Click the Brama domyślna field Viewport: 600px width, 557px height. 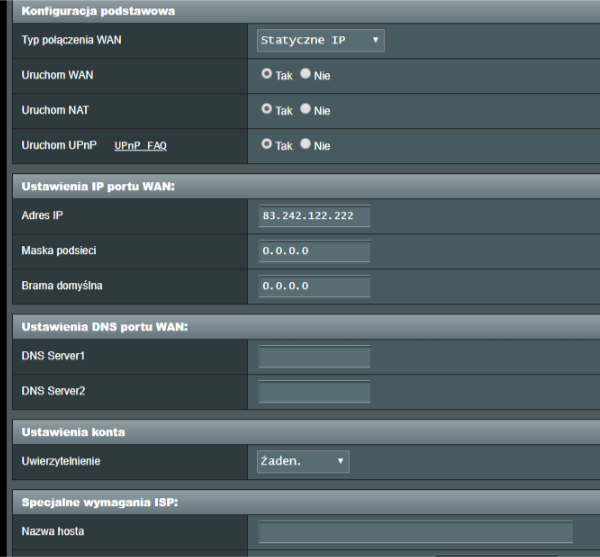314,286
